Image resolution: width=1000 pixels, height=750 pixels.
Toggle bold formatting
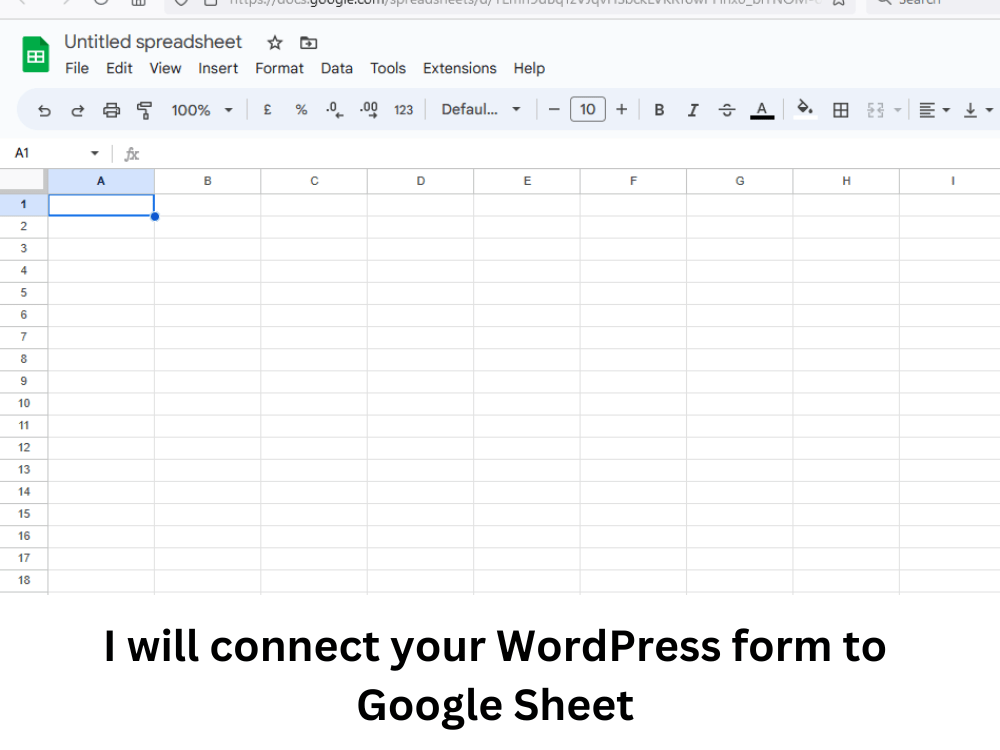[x=659, y=110]
